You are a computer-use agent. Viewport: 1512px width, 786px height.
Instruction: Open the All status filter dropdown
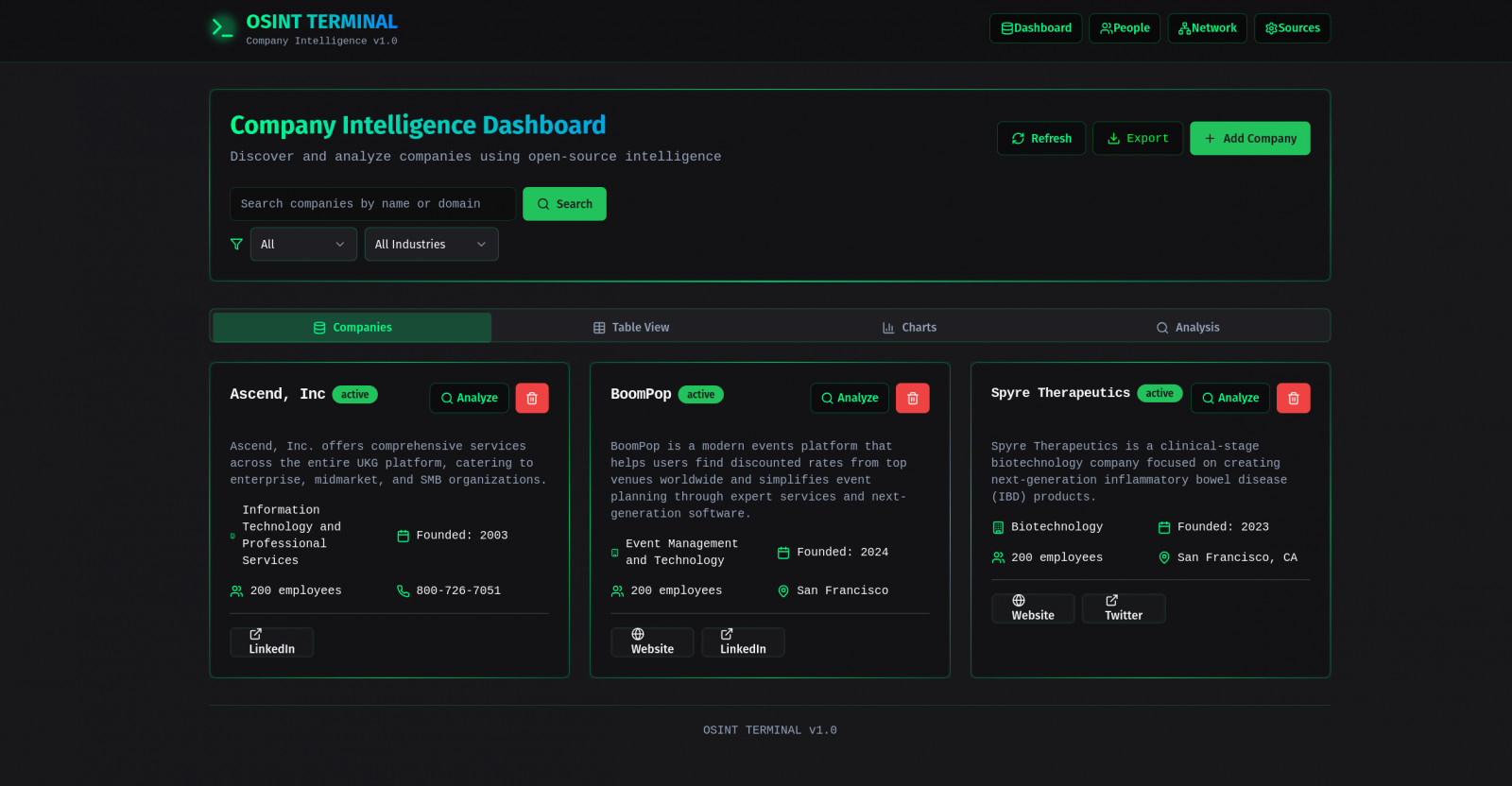[303, 244]
